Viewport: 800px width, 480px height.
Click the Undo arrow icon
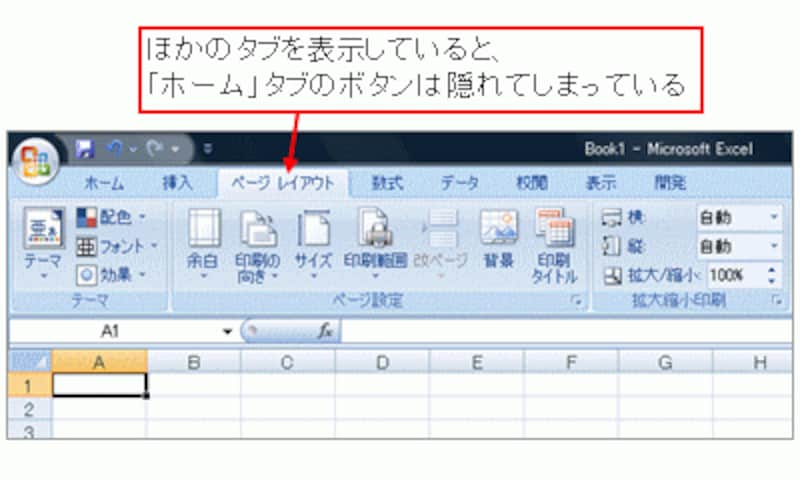pyautogui.click(x=115, y=148)
